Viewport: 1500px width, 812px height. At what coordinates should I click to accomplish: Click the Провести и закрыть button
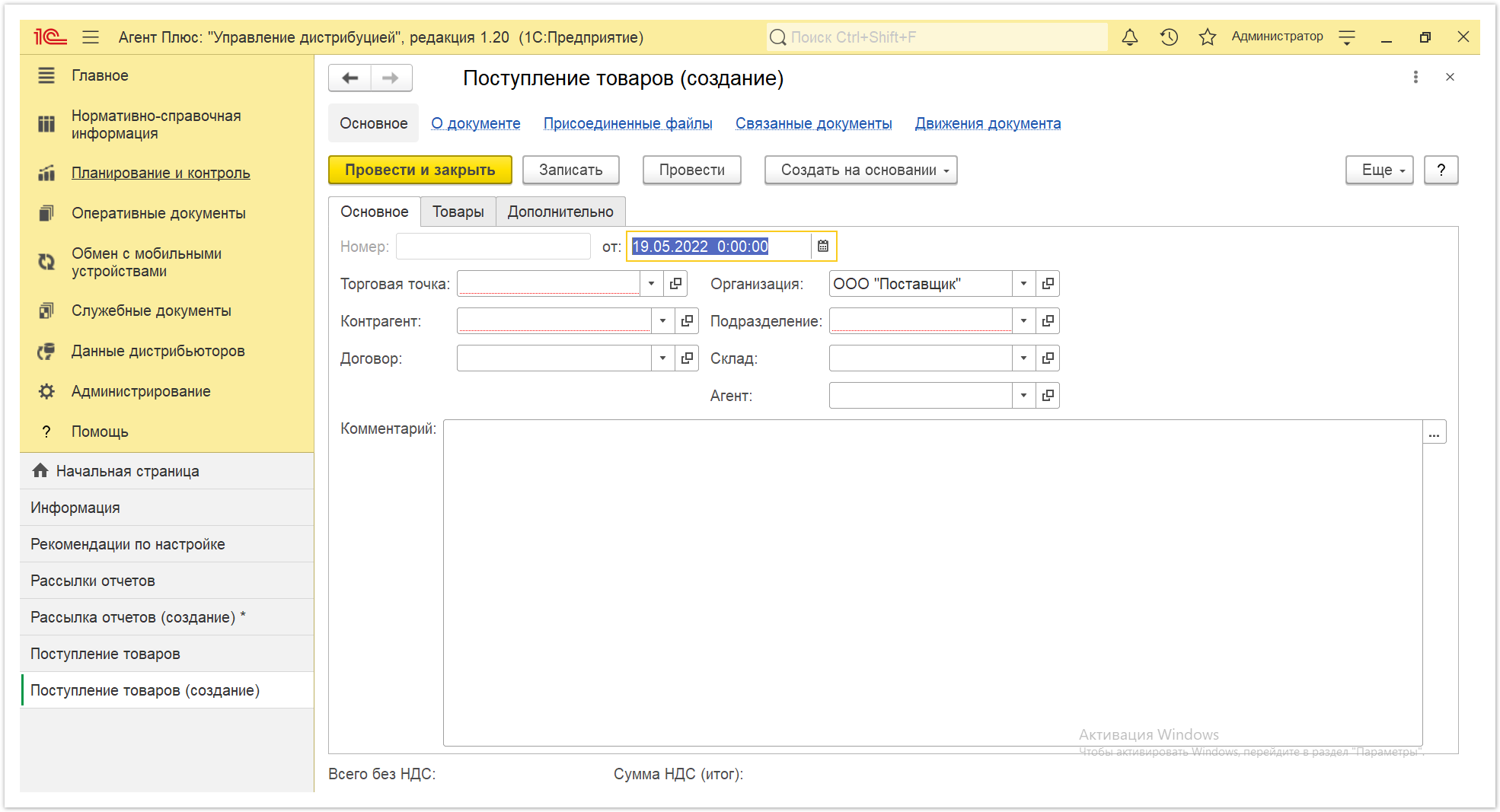[x=420, y=170]
